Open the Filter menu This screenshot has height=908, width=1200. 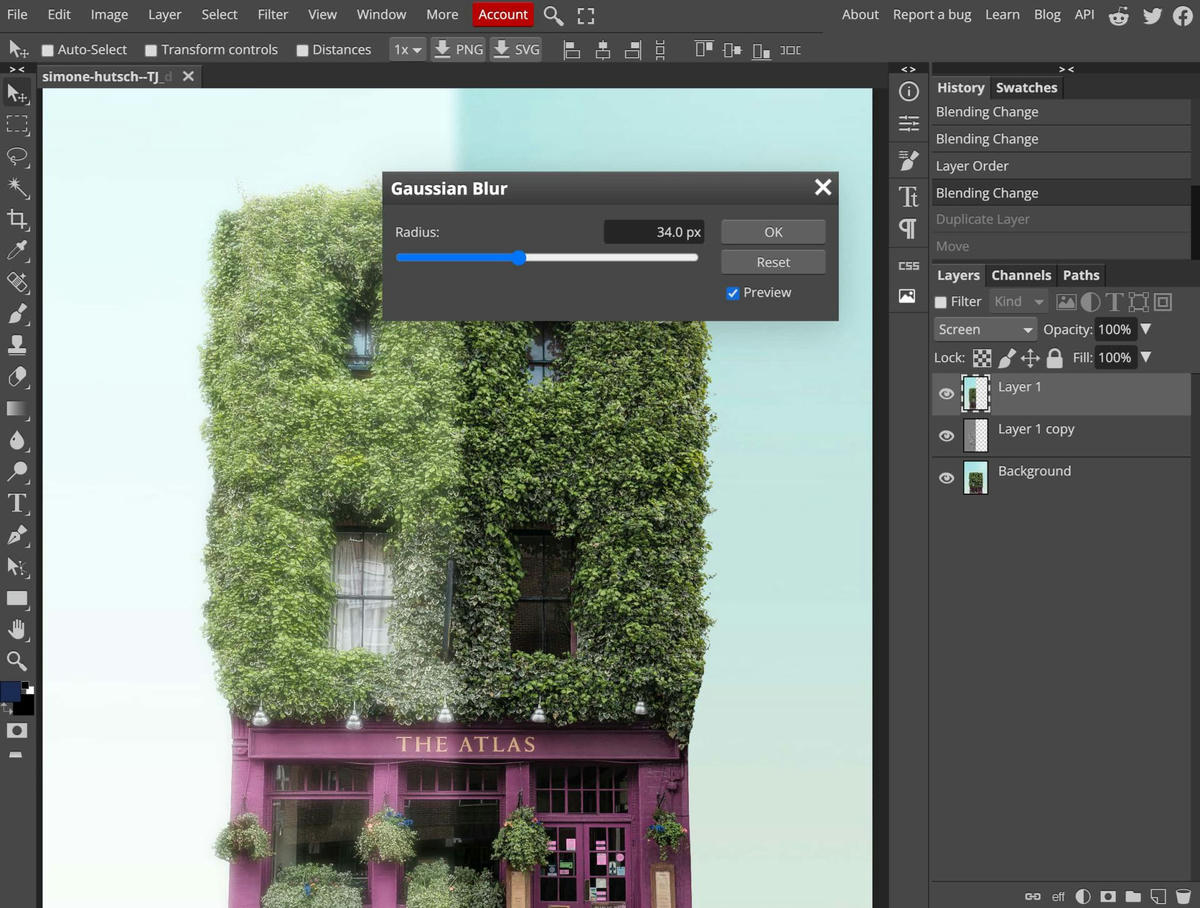click(272, 14)
